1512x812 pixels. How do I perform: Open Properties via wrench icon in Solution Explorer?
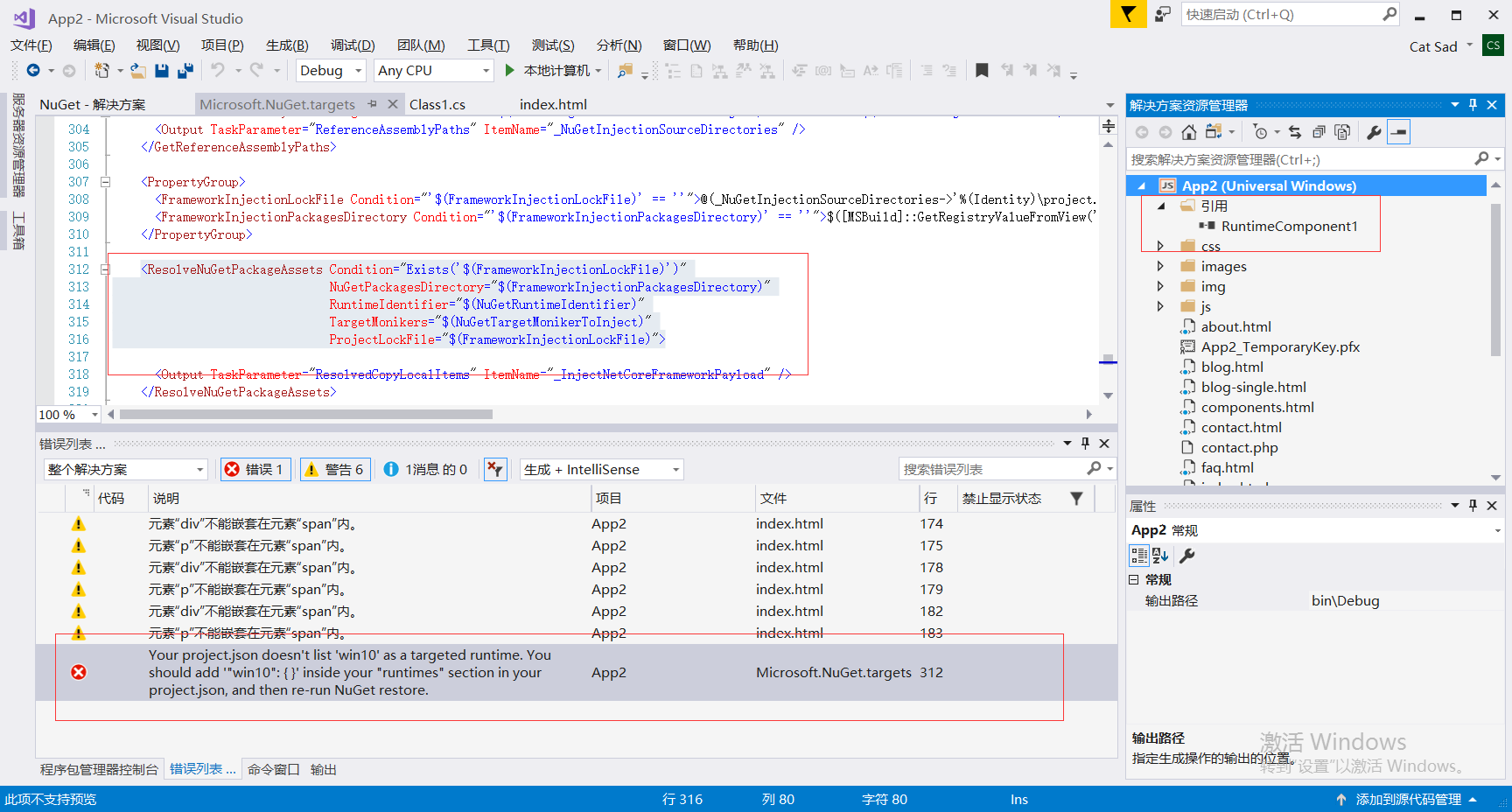[x=1374, y=132]
